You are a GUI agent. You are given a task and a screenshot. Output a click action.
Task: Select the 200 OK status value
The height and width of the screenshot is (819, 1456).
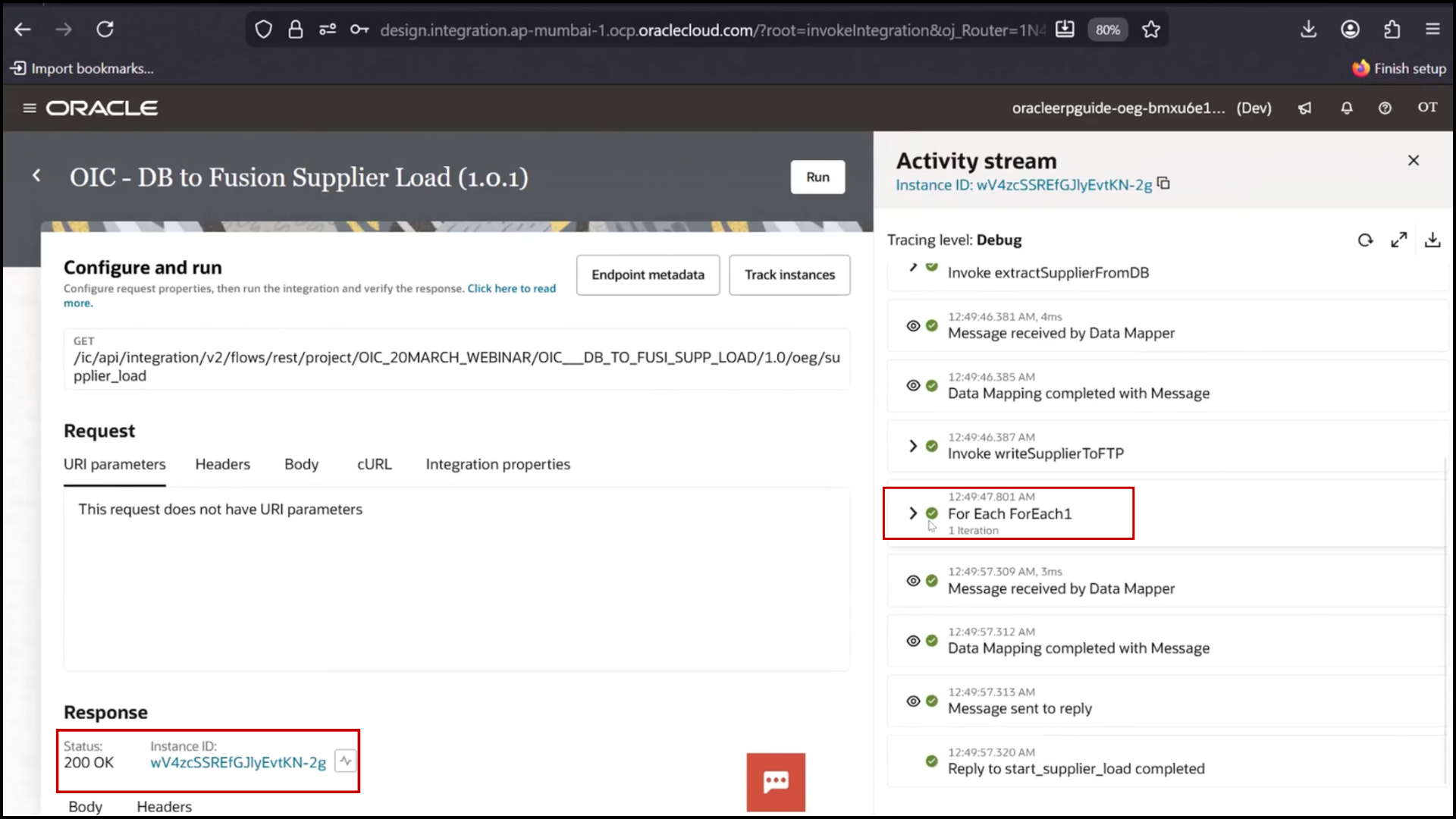[89, 762]
